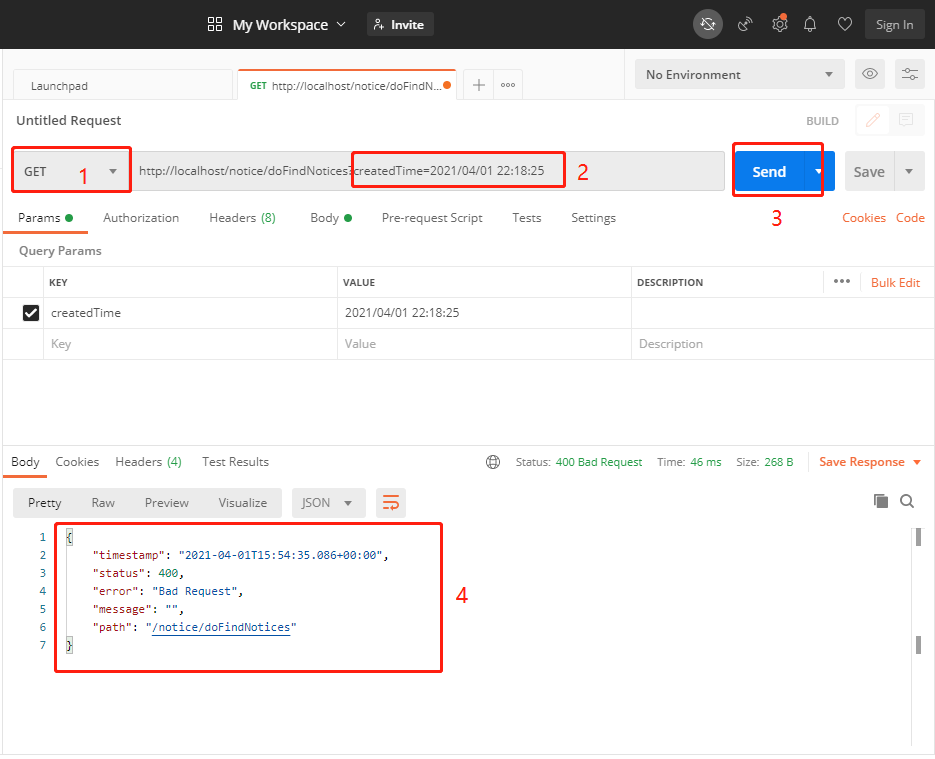Copy response body to clipboard
The width and height of the screenshot is (935, 759).
(880, 501)
